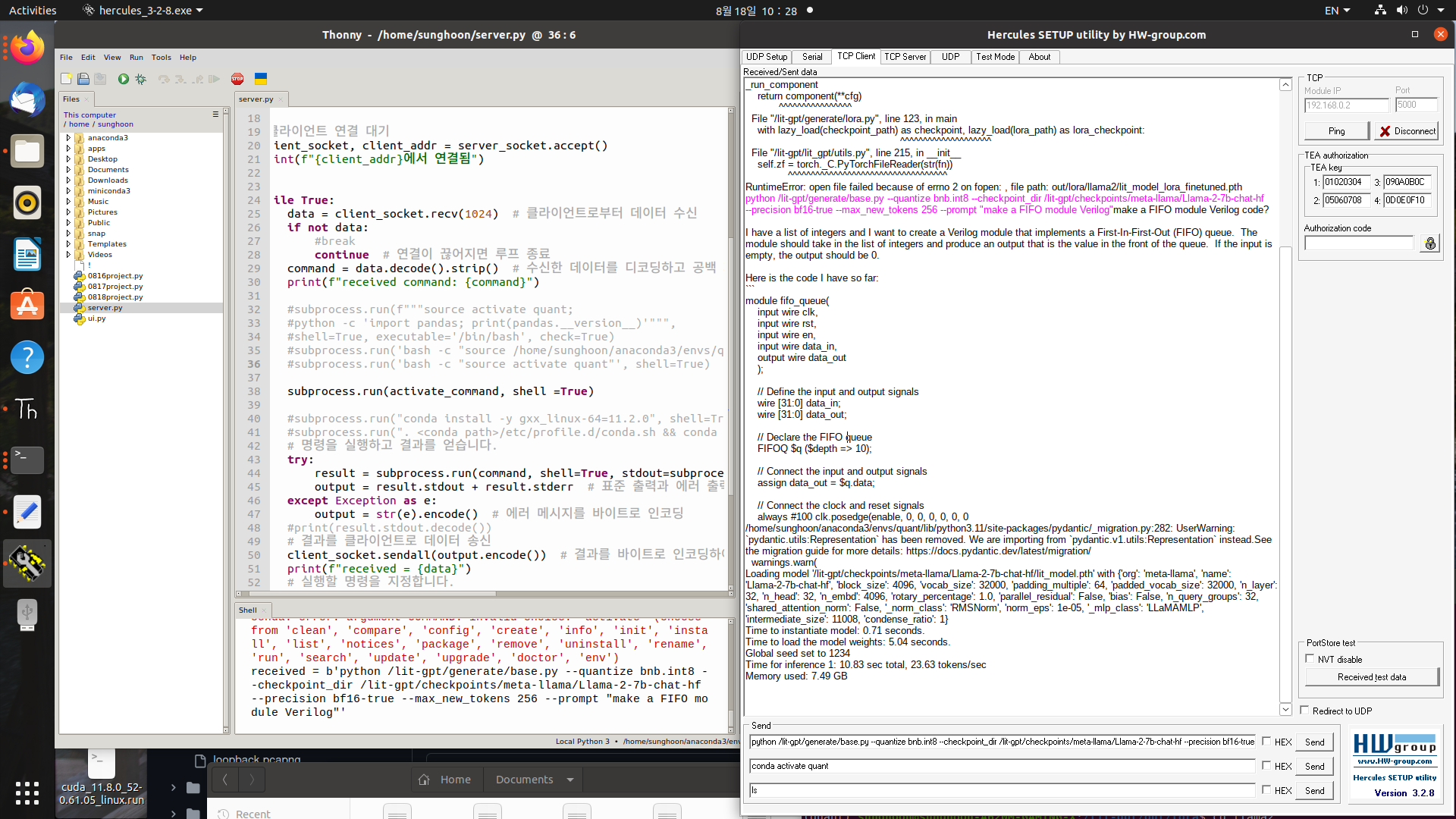This screenshot has height=819, width=1456.
Task: Open the hercules_3-2-8.exe app menu dropdown
Action: (x=143, y=11)
